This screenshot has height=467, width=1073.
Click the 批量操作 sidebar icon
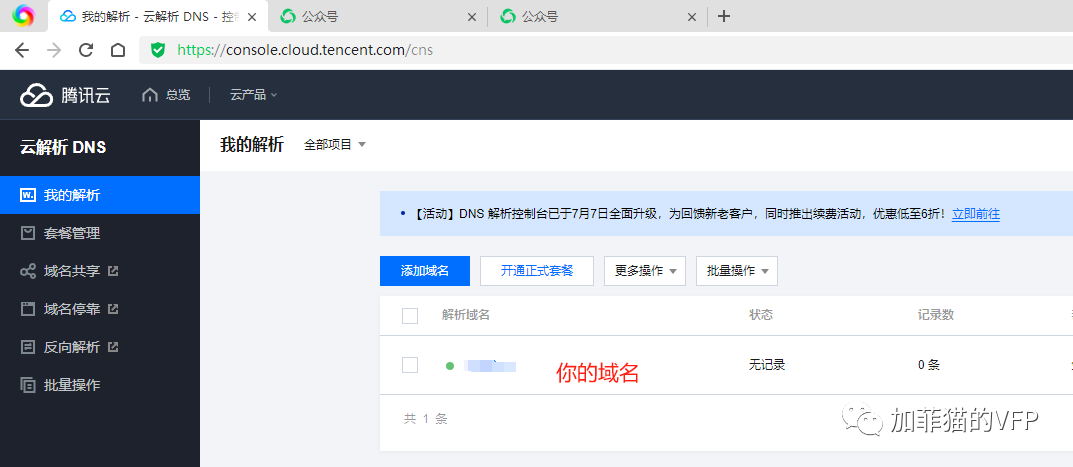(x=28, y=385)
